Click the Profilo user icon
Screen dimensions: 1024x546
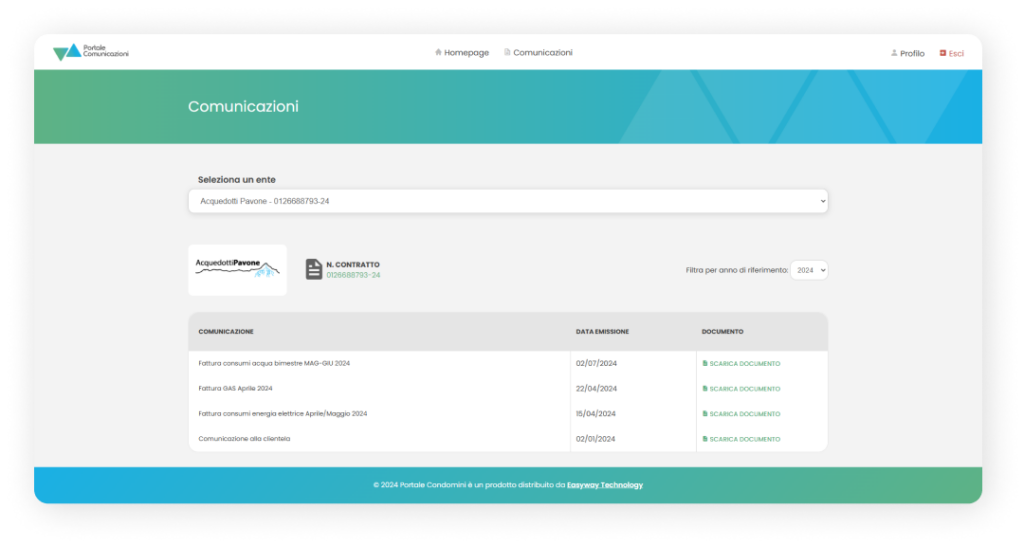[894, 53]
